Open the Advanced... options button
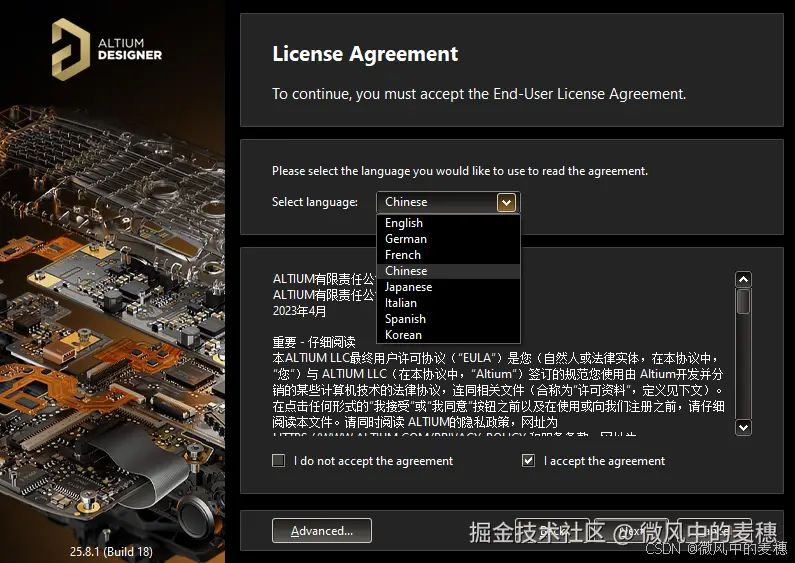 tap(322, 531)
